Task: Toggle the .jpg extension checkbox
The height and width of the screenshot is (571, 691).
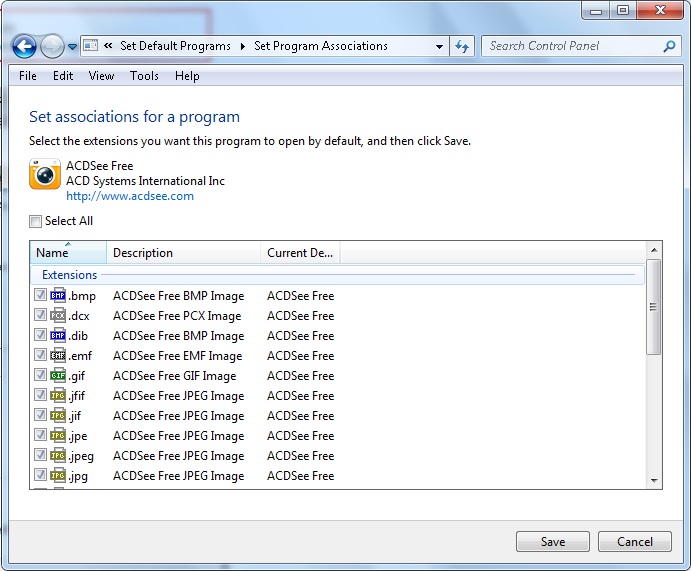Action: 40,476
